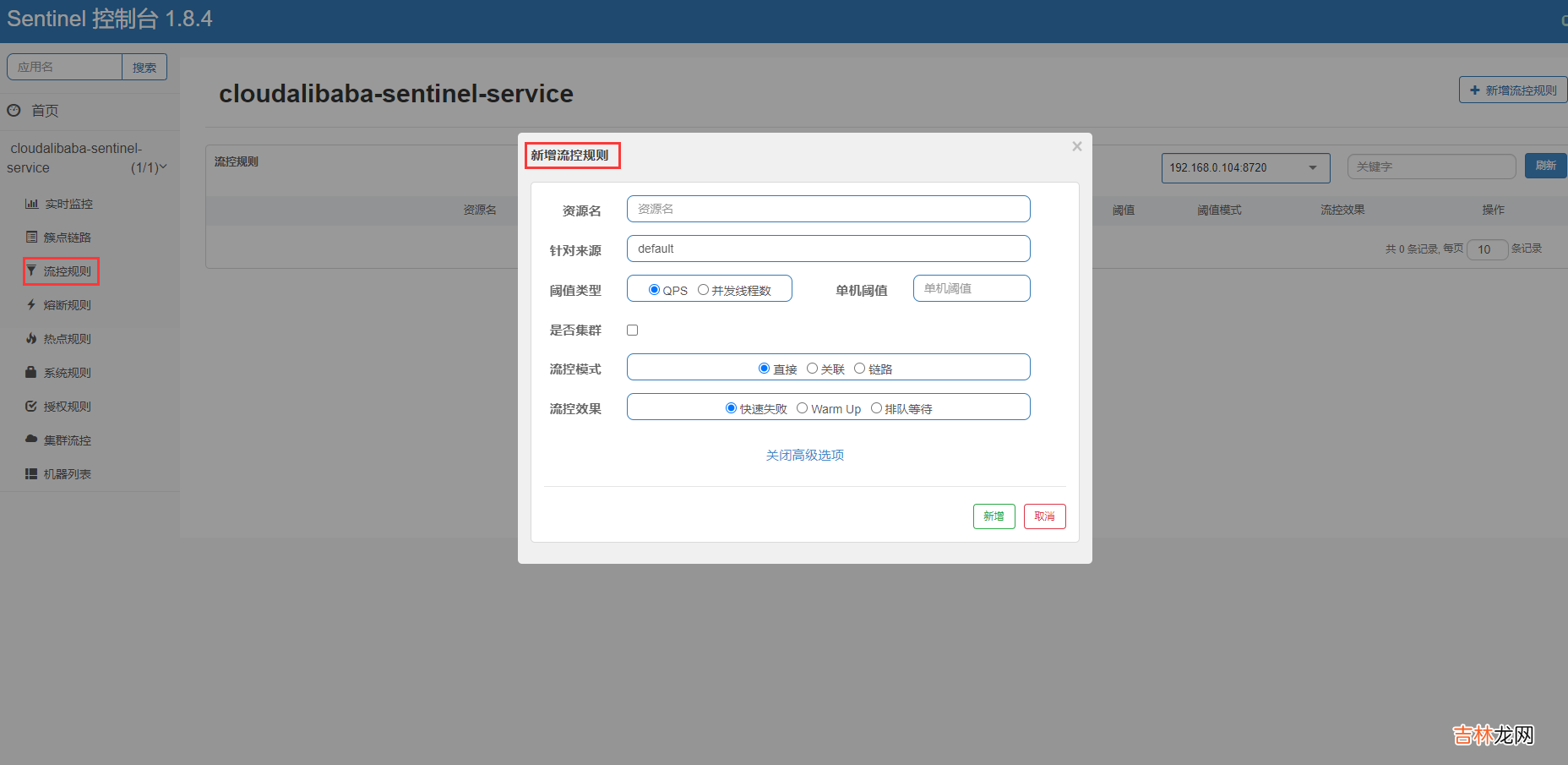
Task: Choose Warm Up flow control effect
Action: pyautogui.click(x=802, y=408)
